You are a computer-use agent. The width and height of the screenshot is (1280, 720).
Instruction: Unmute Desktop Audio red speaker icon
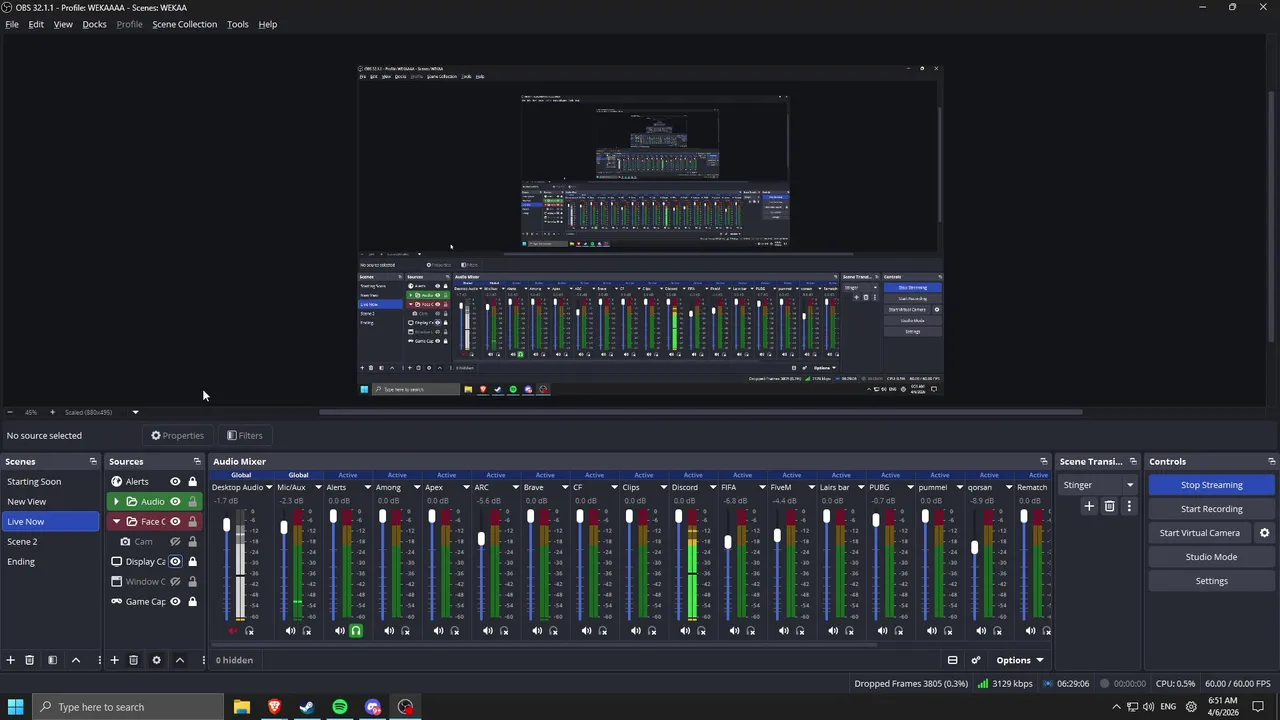(233, 631)
